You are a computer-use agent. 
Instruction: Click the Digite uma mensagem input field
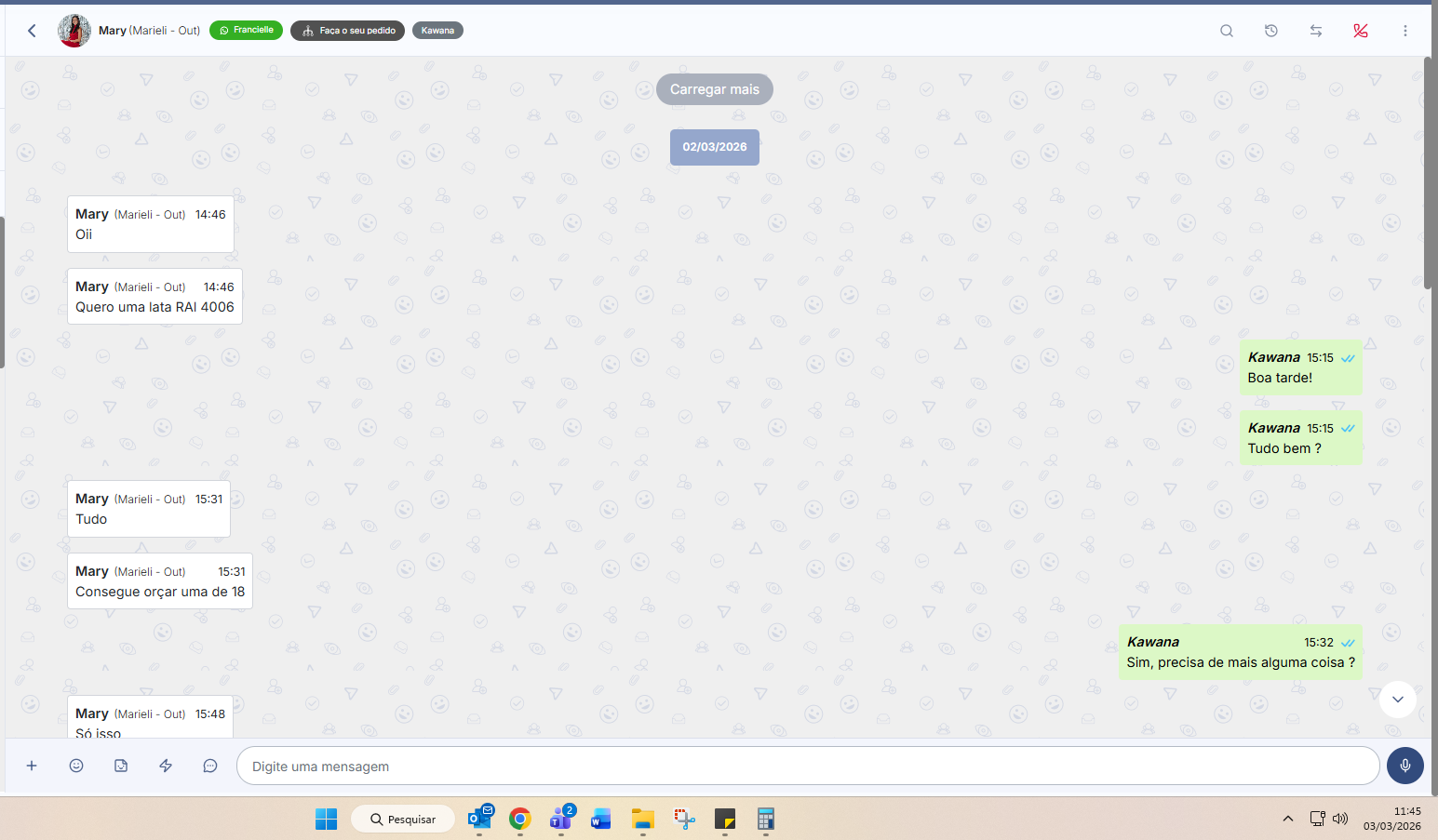click(x=807, y=767)
